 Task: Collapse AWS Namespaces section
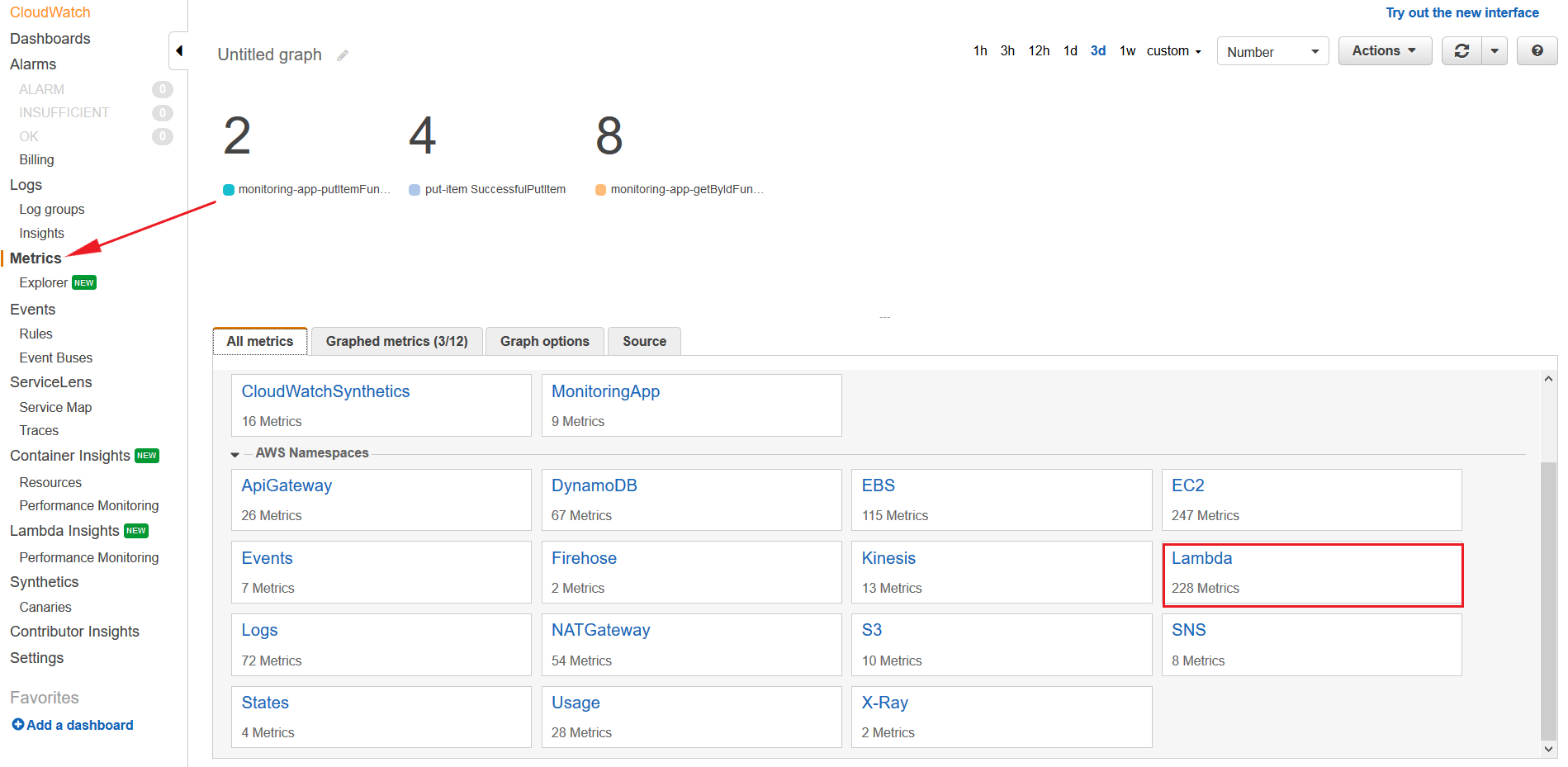(235, 454)
